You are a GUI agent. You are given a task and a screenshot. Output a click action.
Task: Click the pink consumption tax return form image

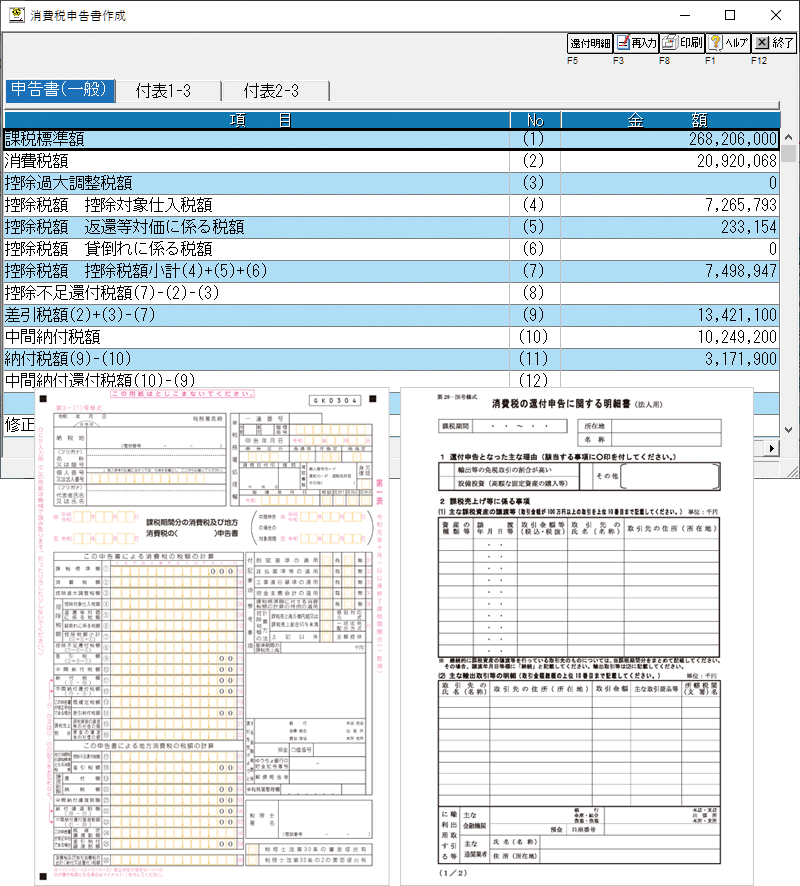pyautogui.click(x=210, y=640)
